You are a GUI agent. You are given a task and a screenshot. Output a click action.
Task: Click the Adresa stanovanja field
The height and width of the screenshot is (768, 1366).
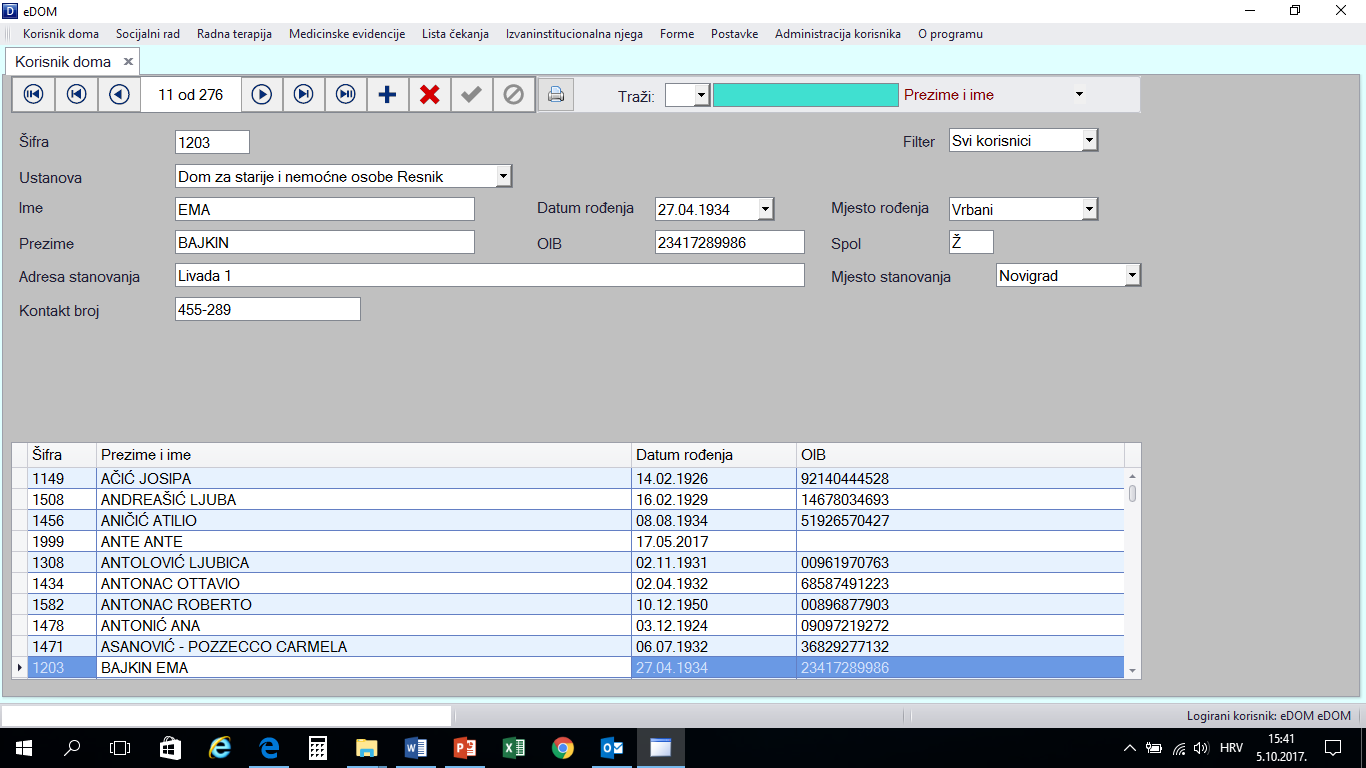pos(490,275)
